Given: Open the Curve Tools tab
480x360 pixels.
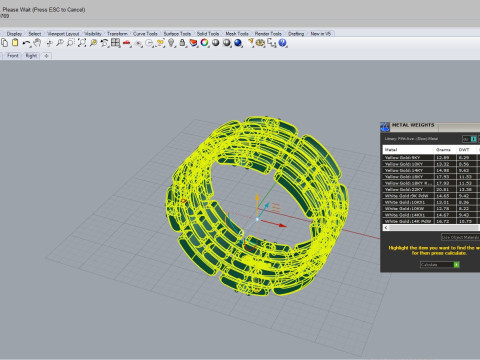Looking at the screenshot, I should pos(145,34).
